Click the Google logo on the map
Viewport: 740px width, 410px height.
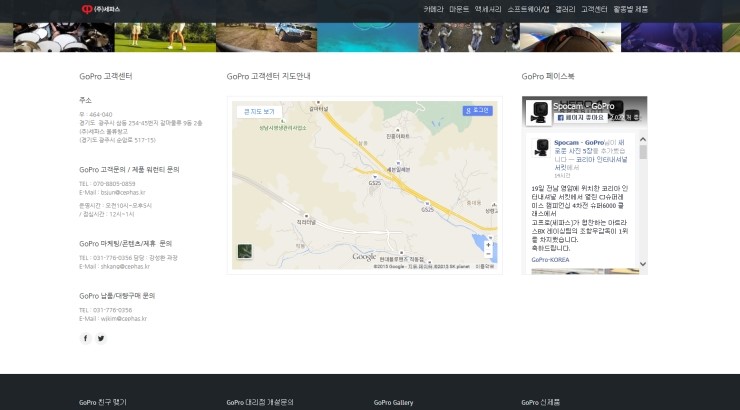(x=364, y=257)
